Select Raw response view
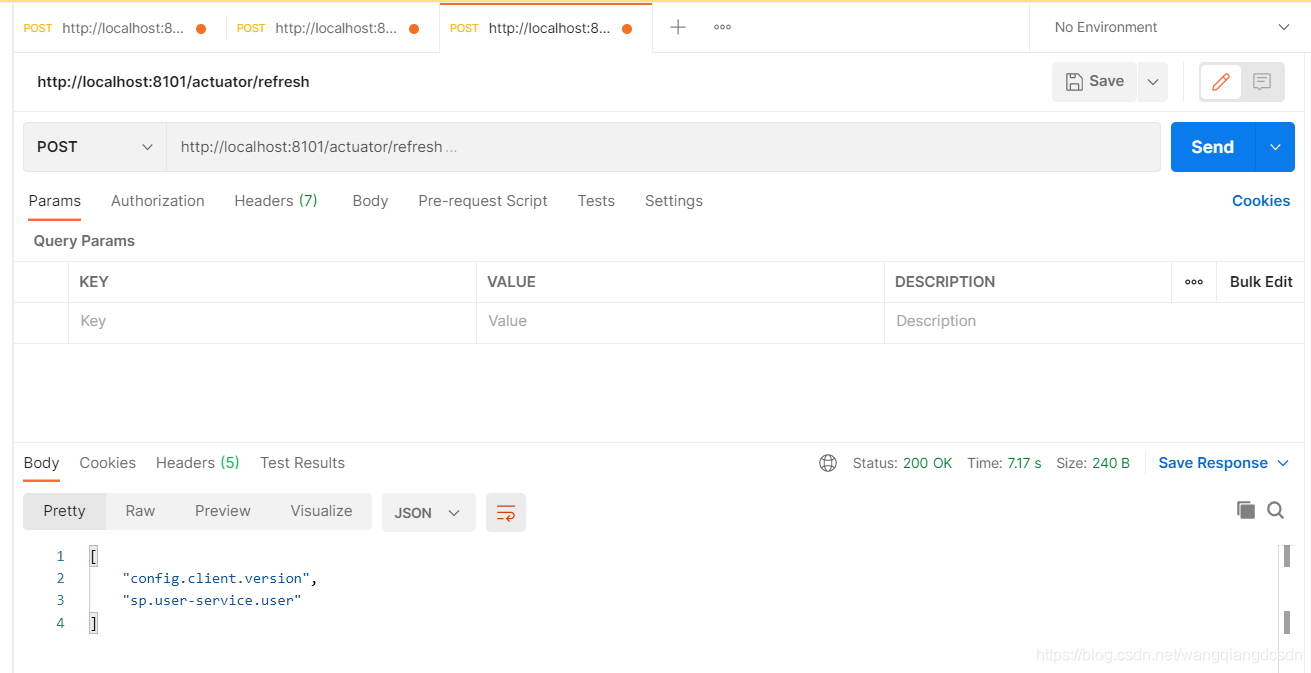1311x673 pixels. (140, 511)
